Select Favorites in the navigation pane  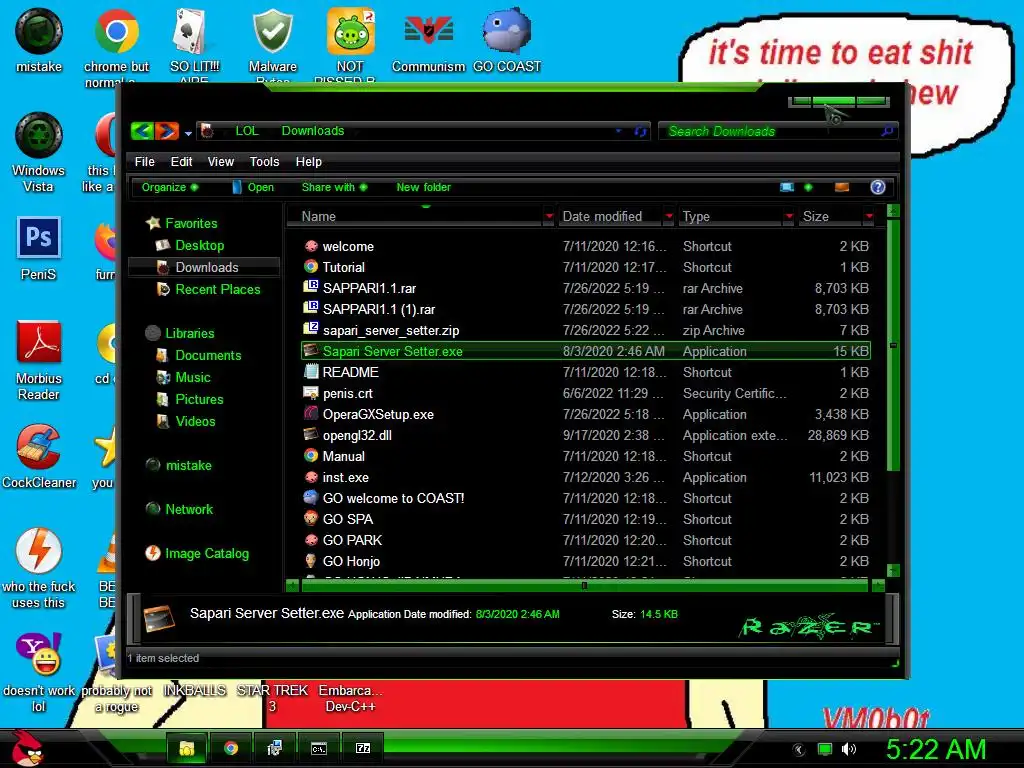tap(191, 223)
